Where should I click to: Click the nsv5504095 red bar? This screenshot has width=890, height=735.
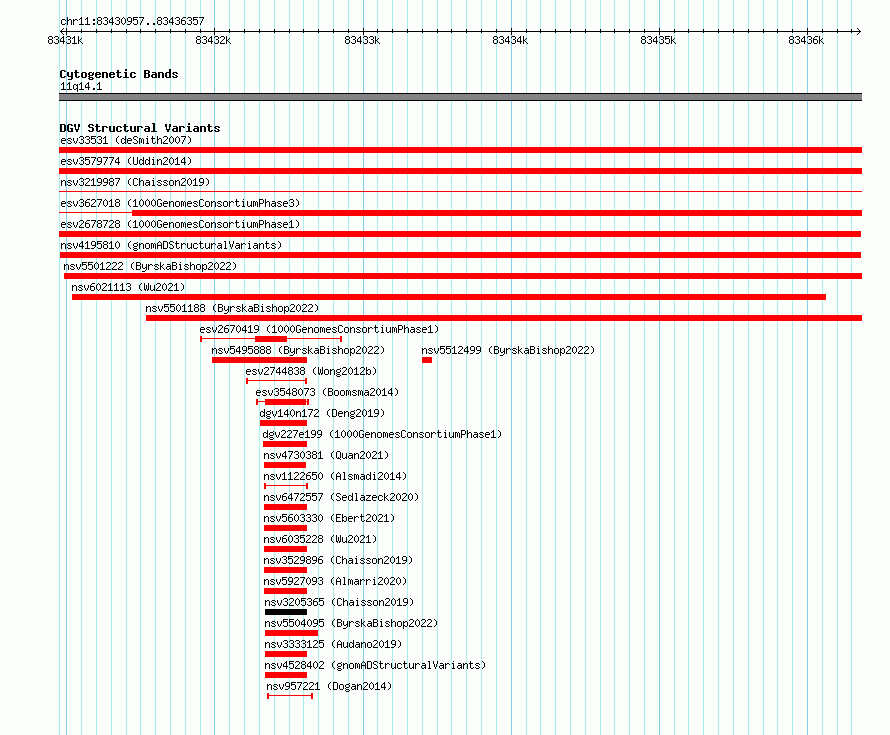click(x=292, y=633)
